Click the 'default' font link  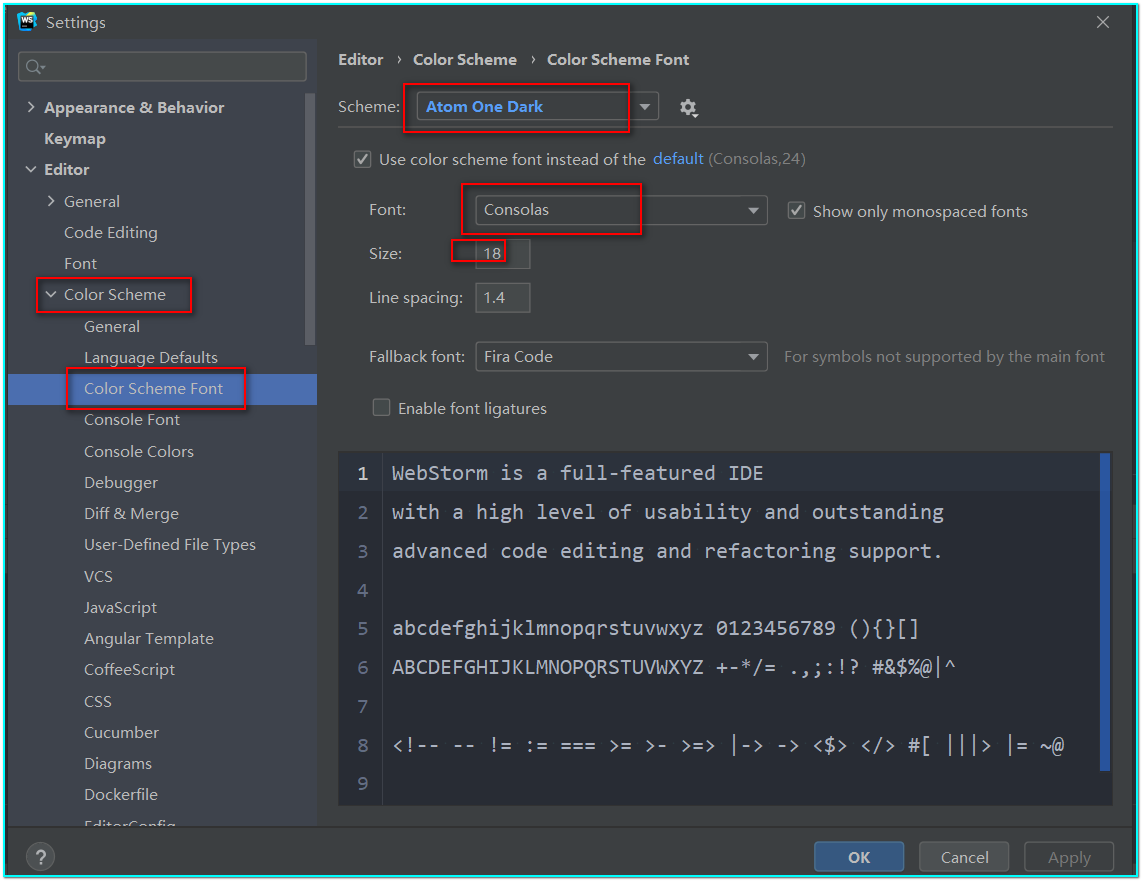coord(678,159)
